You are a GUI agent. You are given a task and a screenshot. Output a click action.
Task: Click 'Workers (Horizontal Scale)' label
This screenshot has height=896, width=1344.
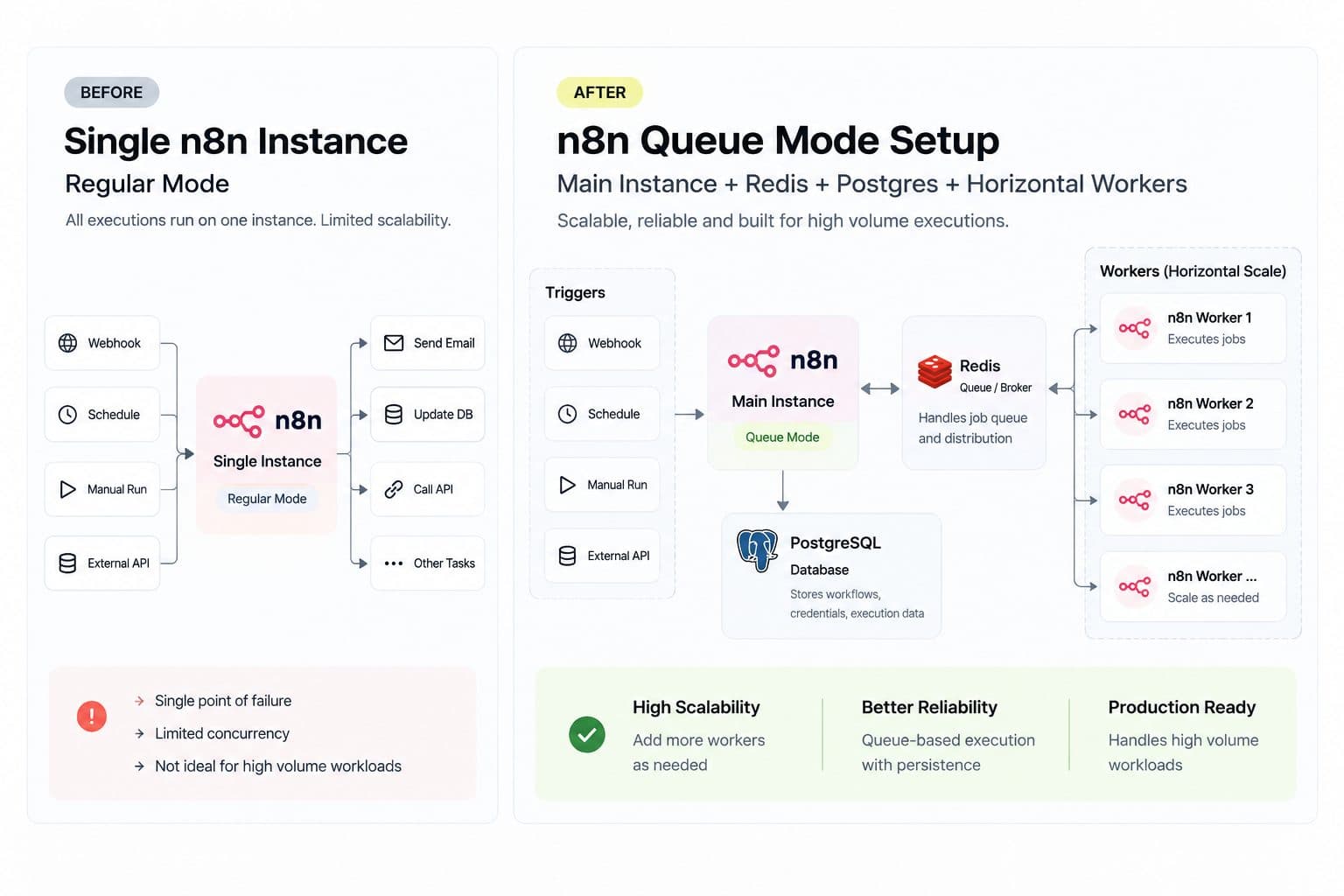click(1193, 271)
